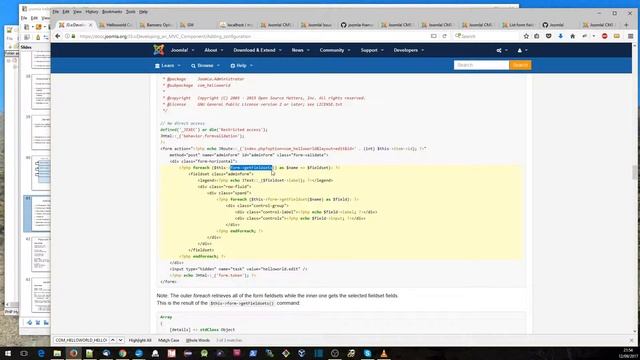Switch to the Banners Options tab

(x=156, y=25)
